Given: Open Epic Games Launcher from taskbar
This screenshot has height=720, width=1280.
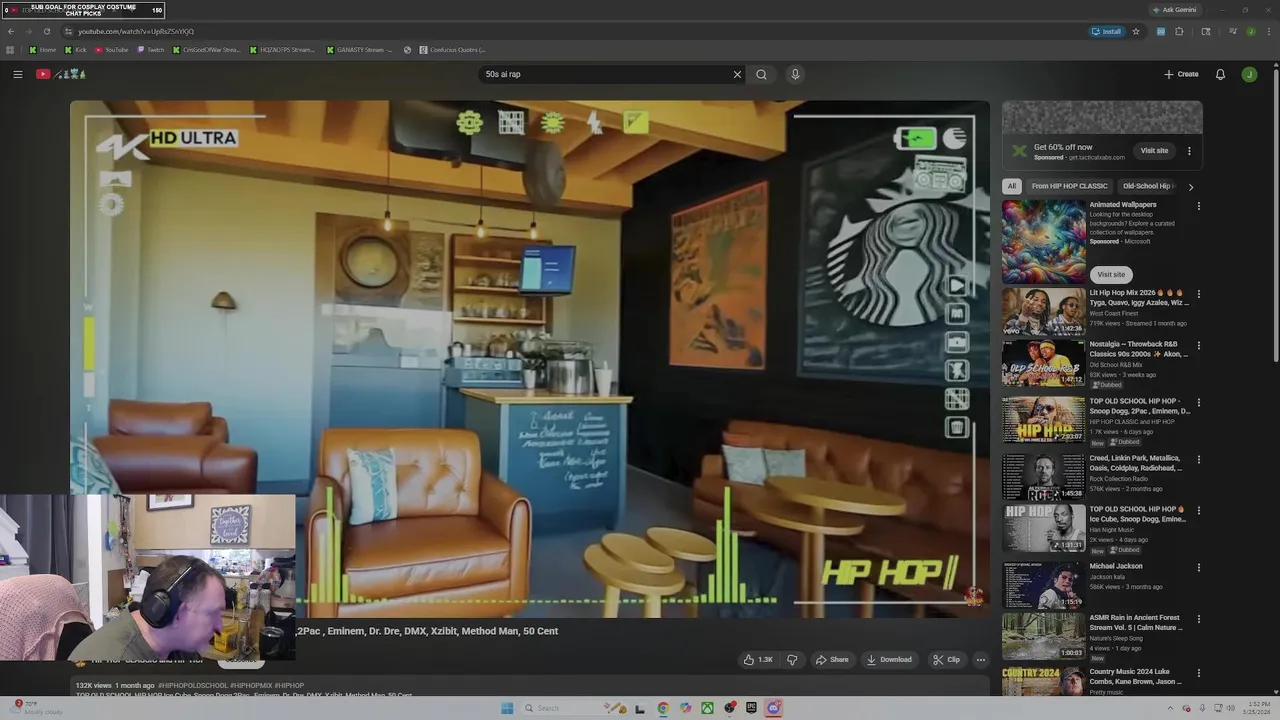Looking at the screenshot, I should (x=751, y=708).
